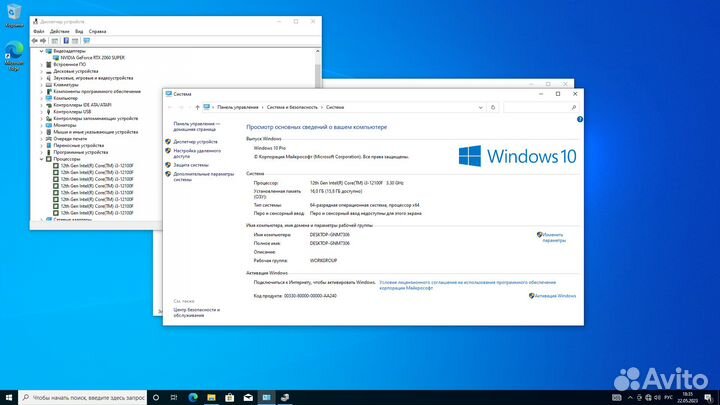The width and height of the screenshot is (720, 405).
Task: Open Task View from the taskbar
Action: click(174, 398)
